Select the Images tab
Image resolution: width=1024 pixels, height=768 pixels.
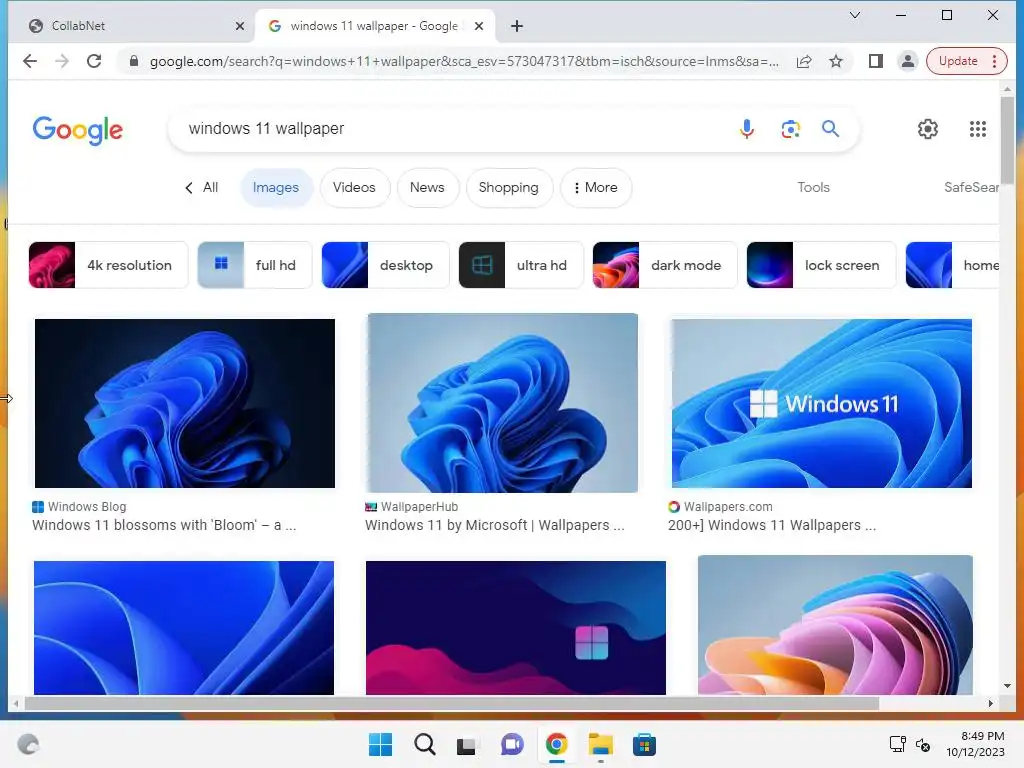[276, 187]
